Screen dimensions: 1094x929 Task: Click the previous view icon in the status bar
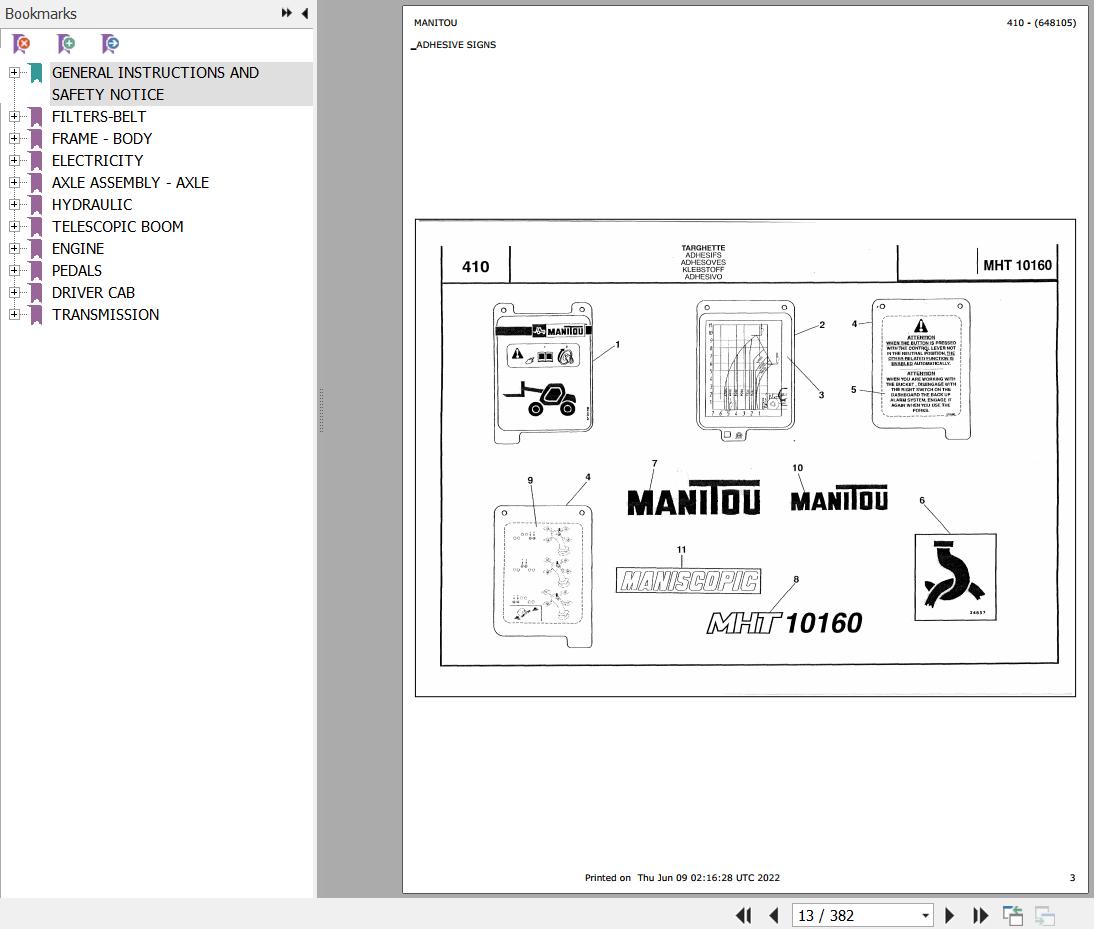(x=1012, y=915)
